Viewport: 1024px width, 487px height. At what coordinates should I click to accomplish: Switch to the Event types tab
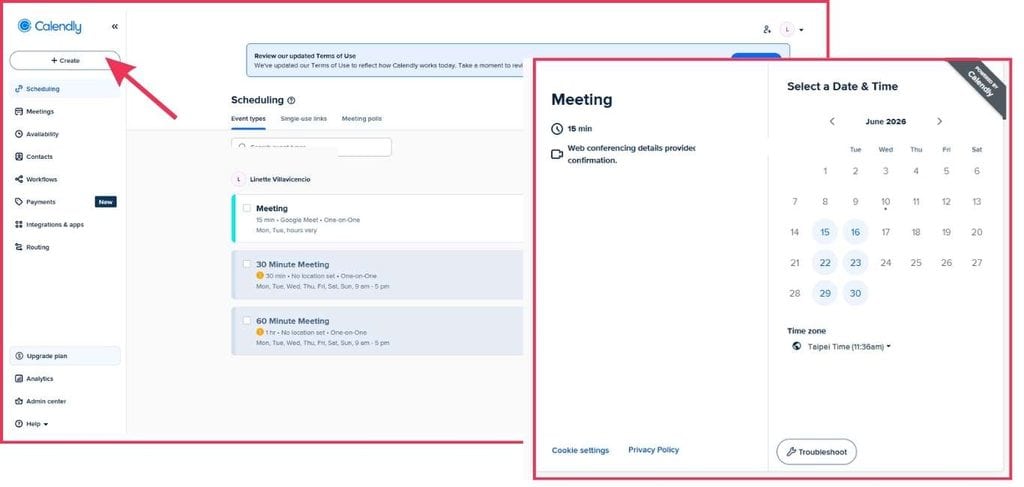[x=248, y=119]
